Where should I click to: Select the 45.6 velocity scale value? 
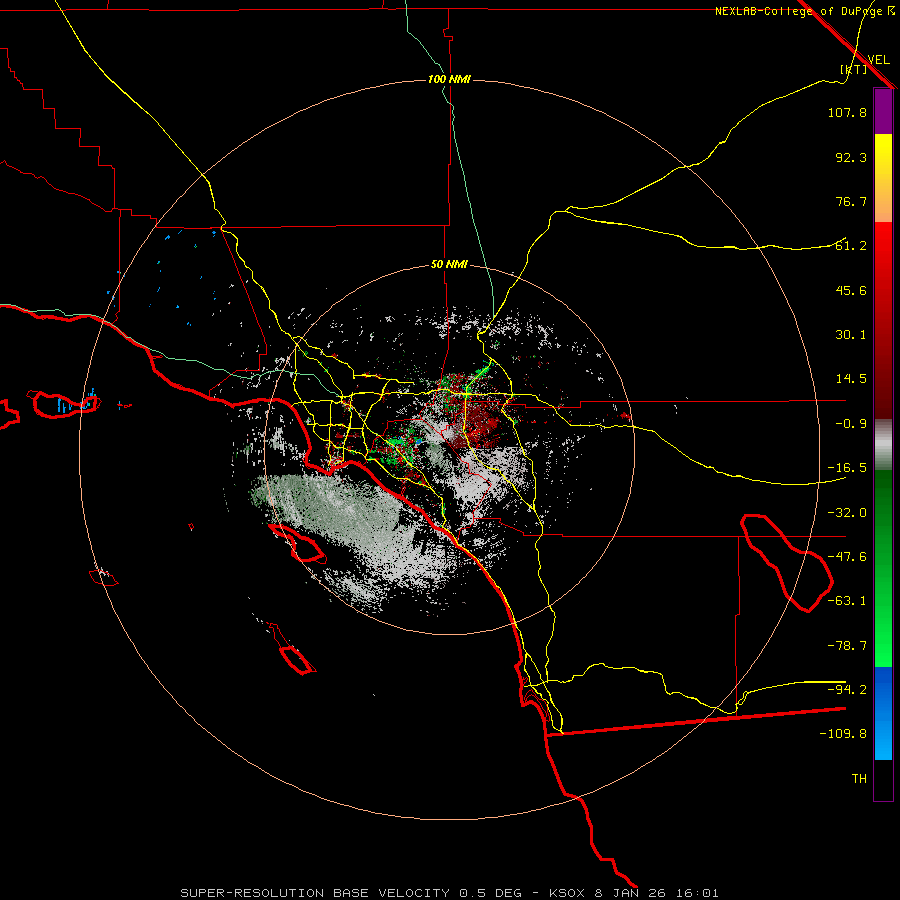tap(851, 290)
